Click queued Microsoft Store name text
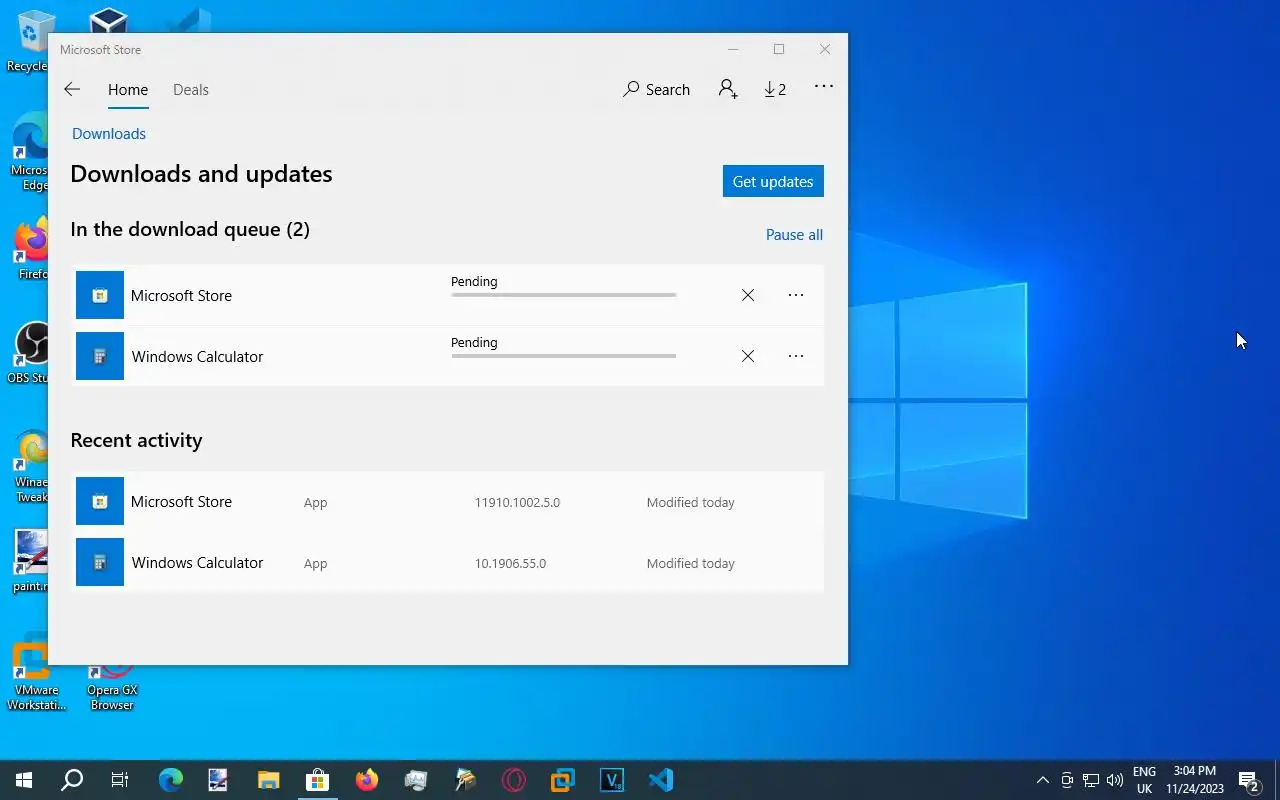Screen dimensions: 1280x800 (181, 296)
